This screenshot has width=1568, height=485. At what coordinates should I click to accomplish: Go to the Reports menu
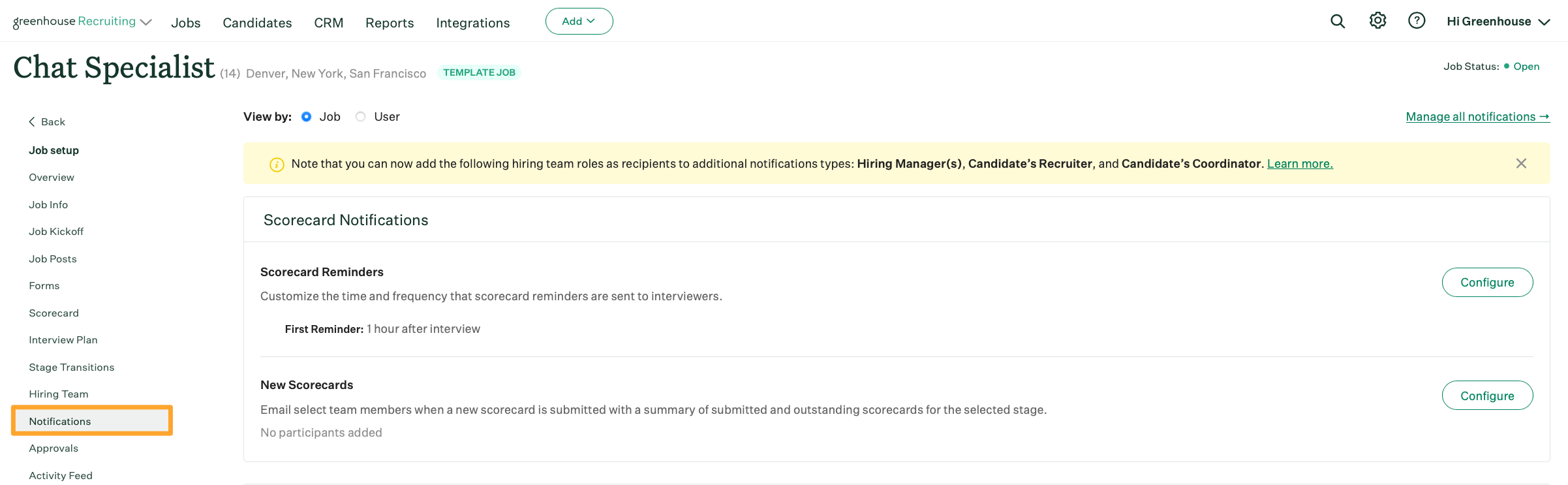[390, 23]
